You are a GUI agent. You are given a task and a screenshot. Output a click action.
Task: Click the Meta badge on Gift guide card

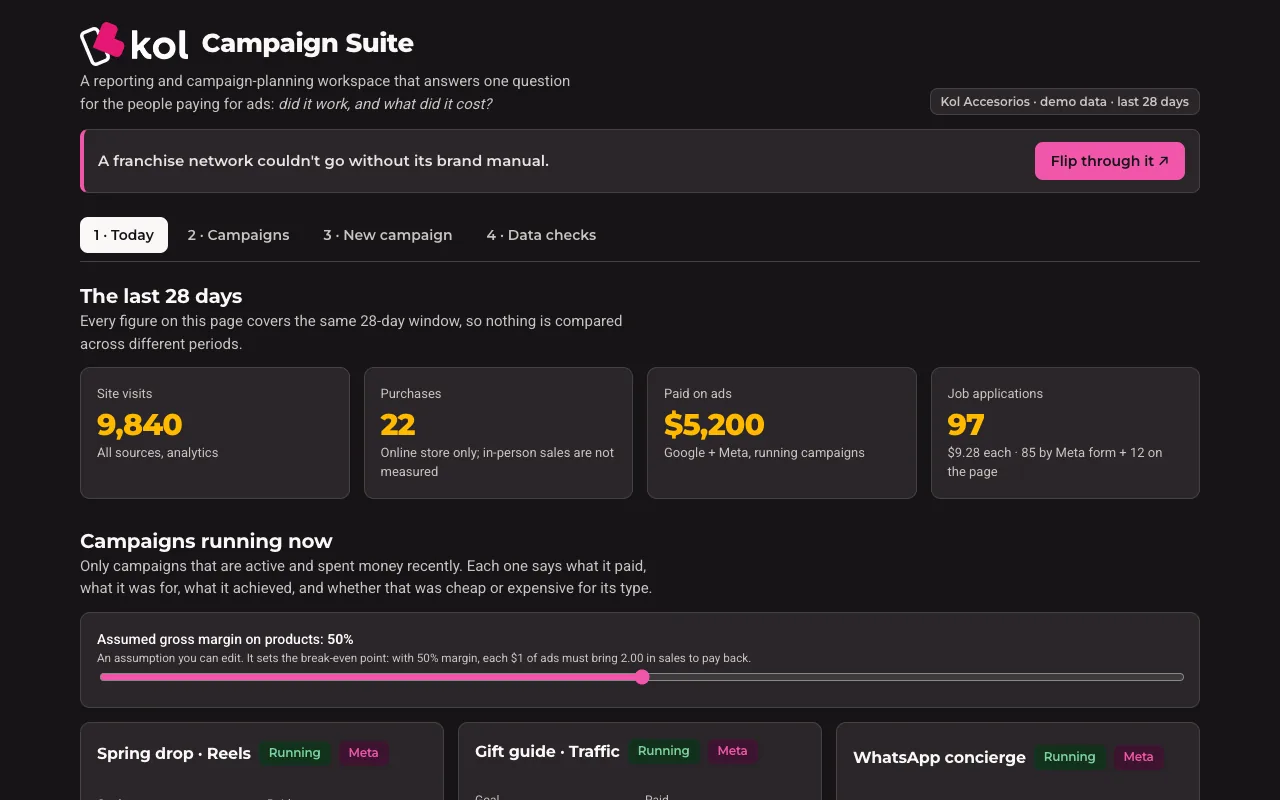coord(732,751)
